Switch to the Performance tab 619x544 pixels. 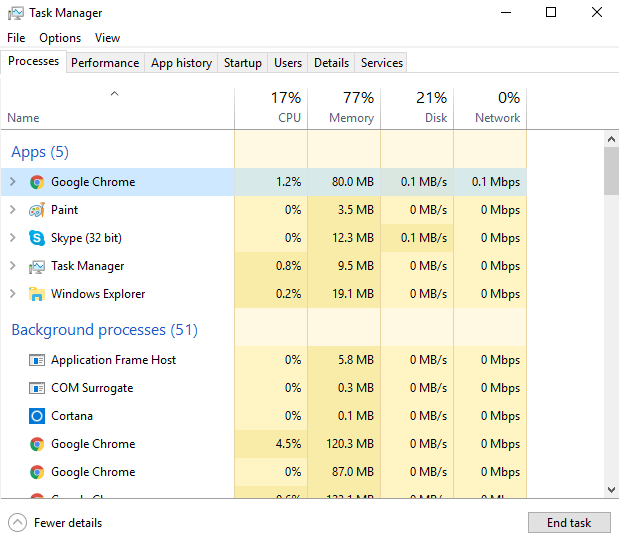coord(105,63)
